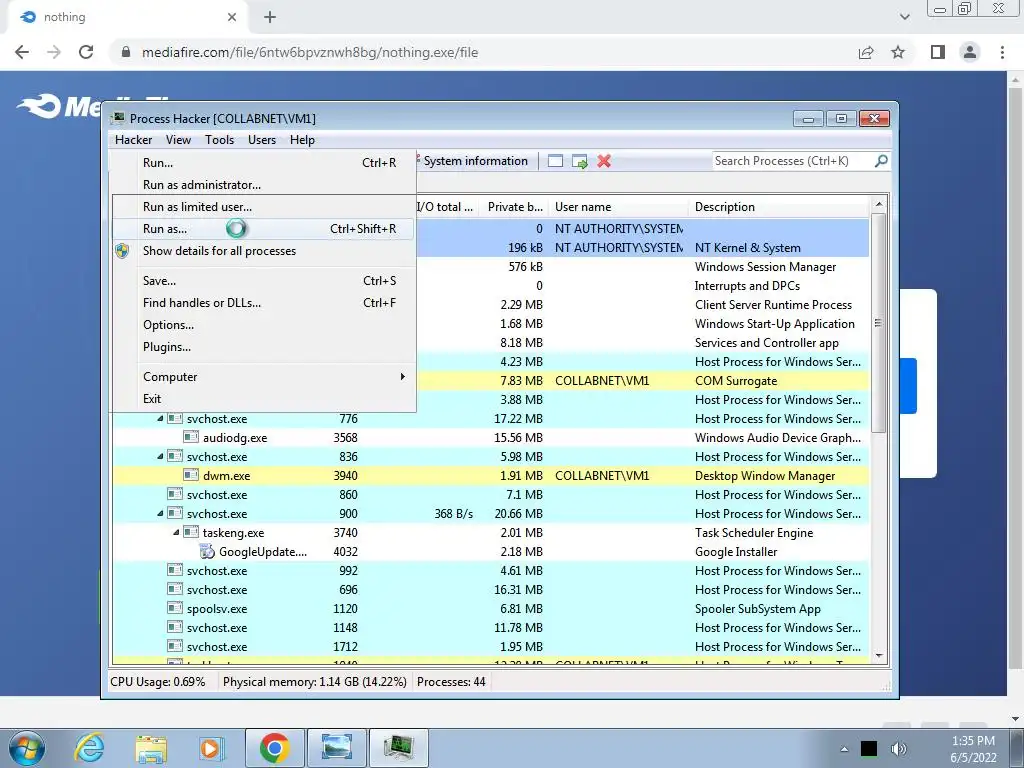1024x768 pixels.
Task: Click the Processes: 44 status entry
Action: click(x=451, y=682)
